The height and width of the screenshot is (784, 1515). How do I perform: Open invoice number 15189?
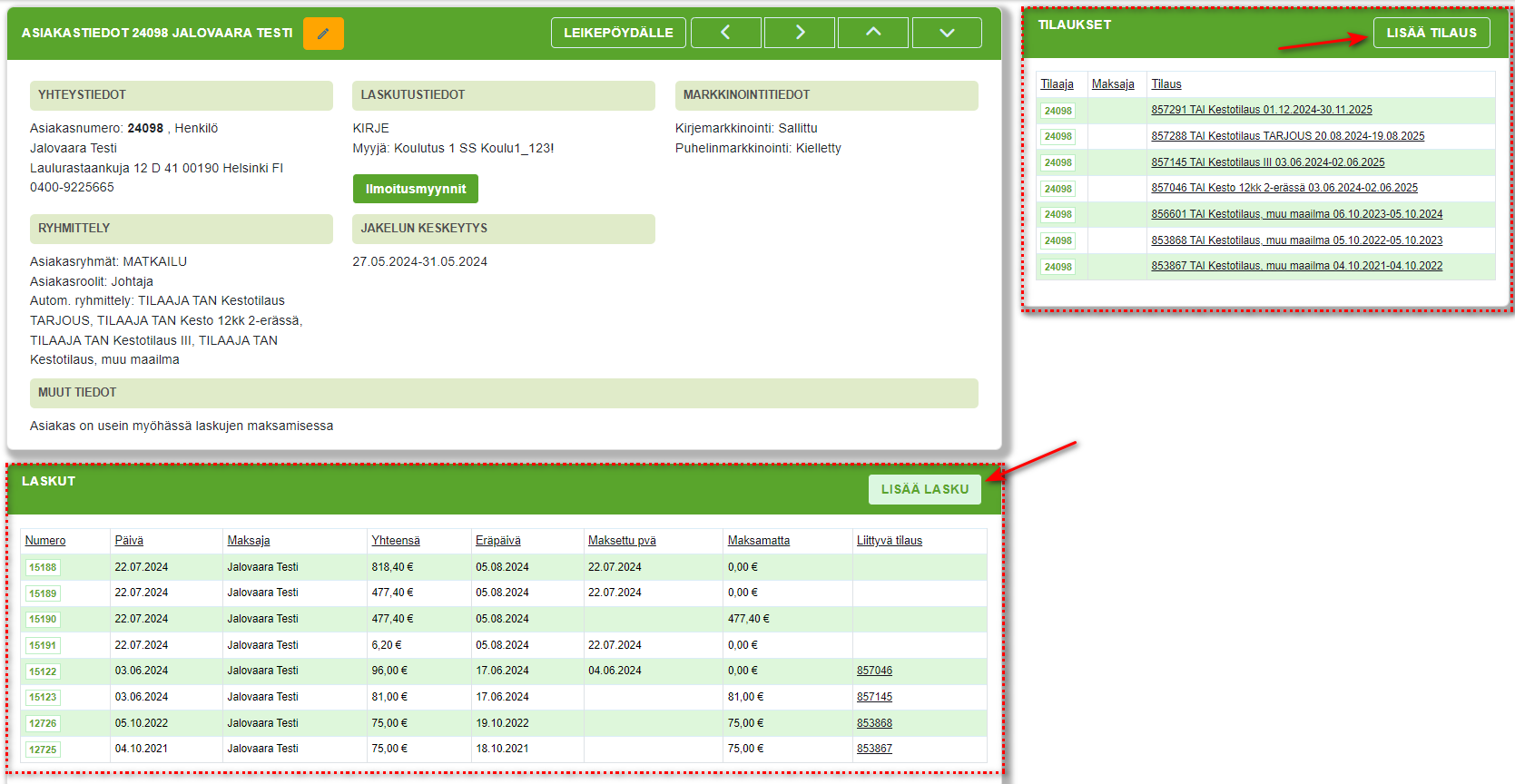[43, 593]
